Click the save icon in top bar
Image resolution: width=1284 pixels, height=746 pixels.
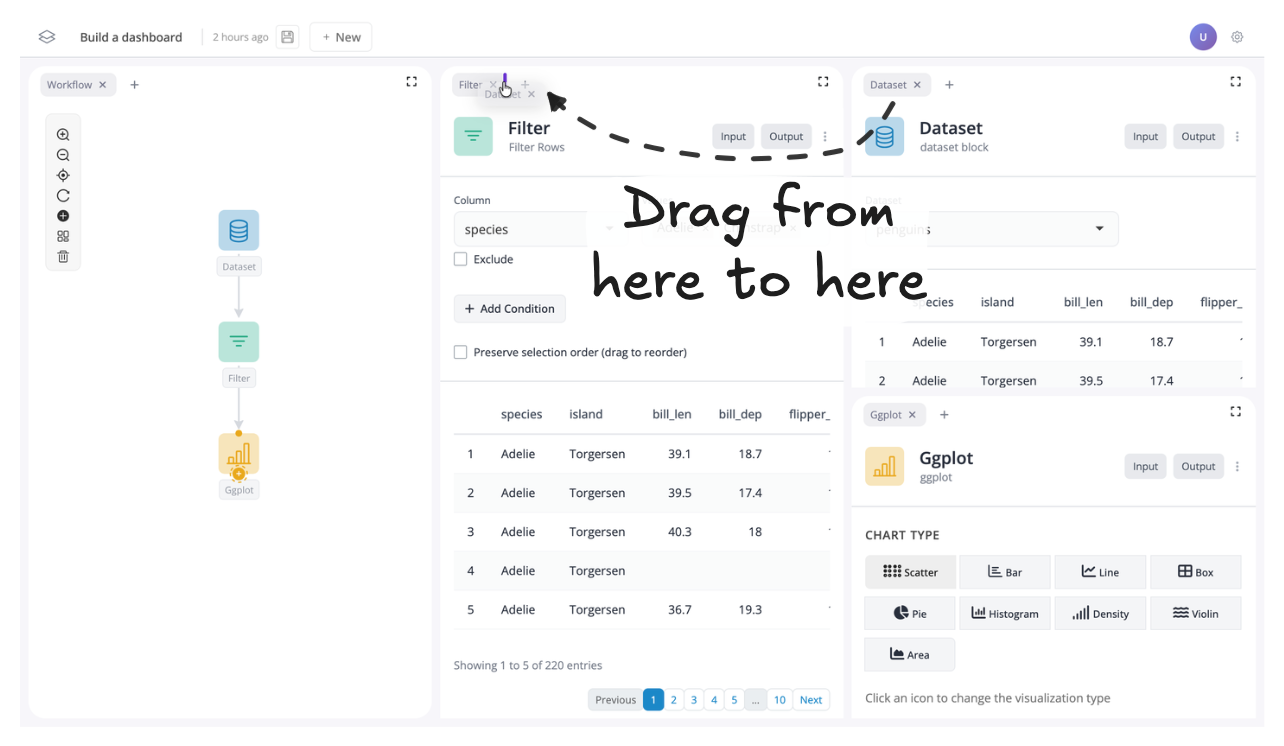click(288, 37)
